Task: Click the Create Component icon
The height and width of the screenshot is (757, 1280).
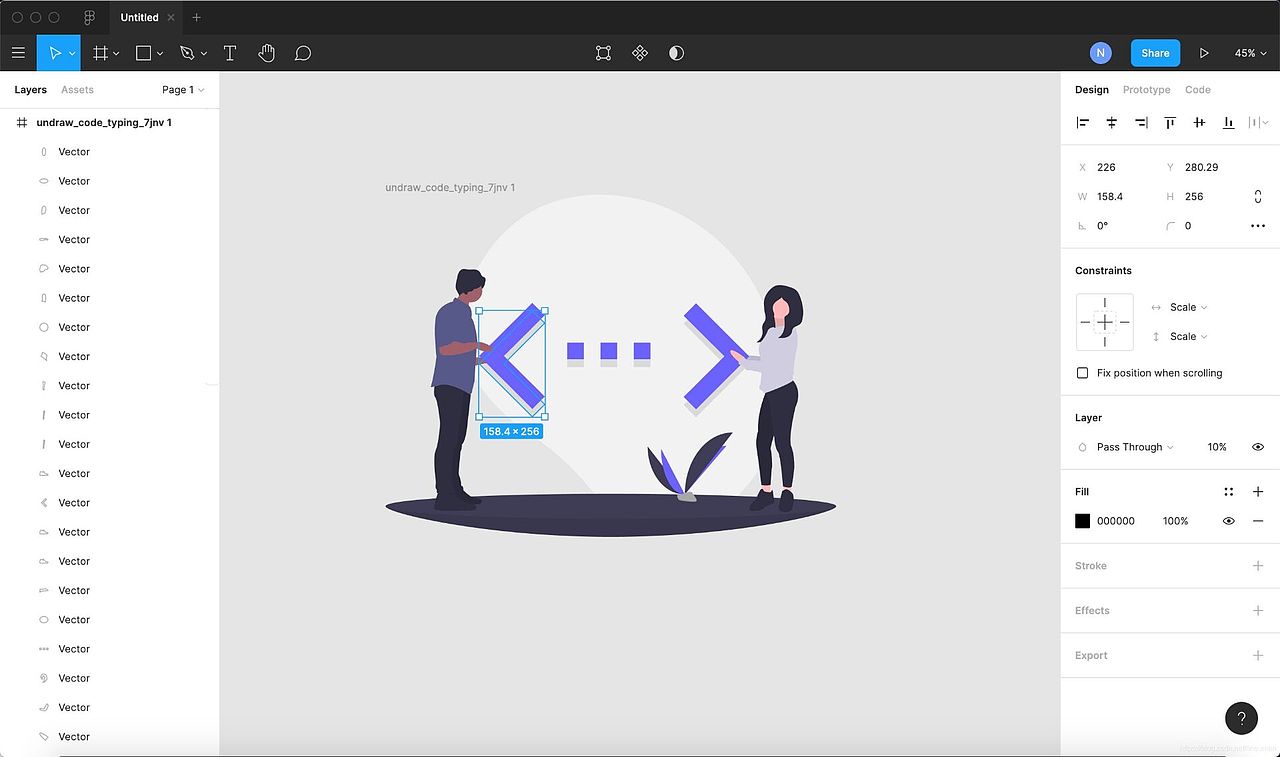Action: point(640,53)
